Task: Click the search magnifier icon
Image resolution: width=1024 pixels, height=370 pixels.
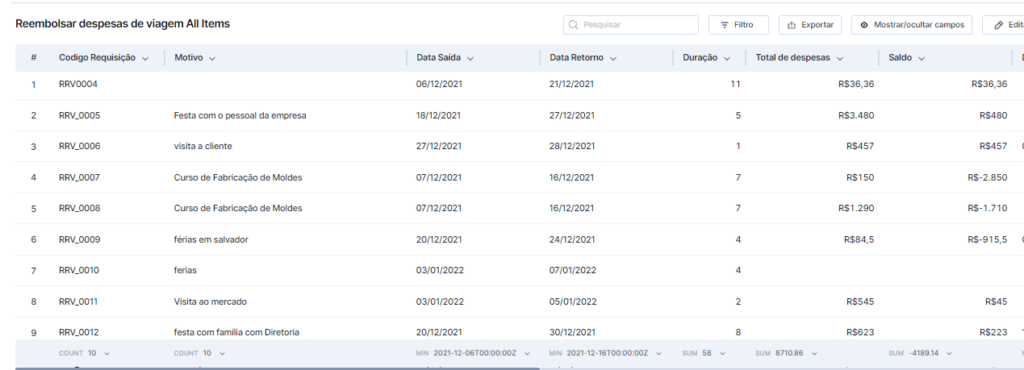Action: [573, 25]
